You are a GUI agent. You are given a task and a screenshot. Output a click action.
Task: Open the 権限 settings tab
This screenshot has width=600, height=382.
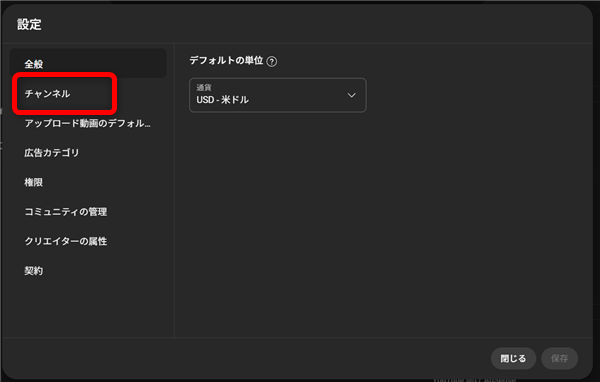88,182
